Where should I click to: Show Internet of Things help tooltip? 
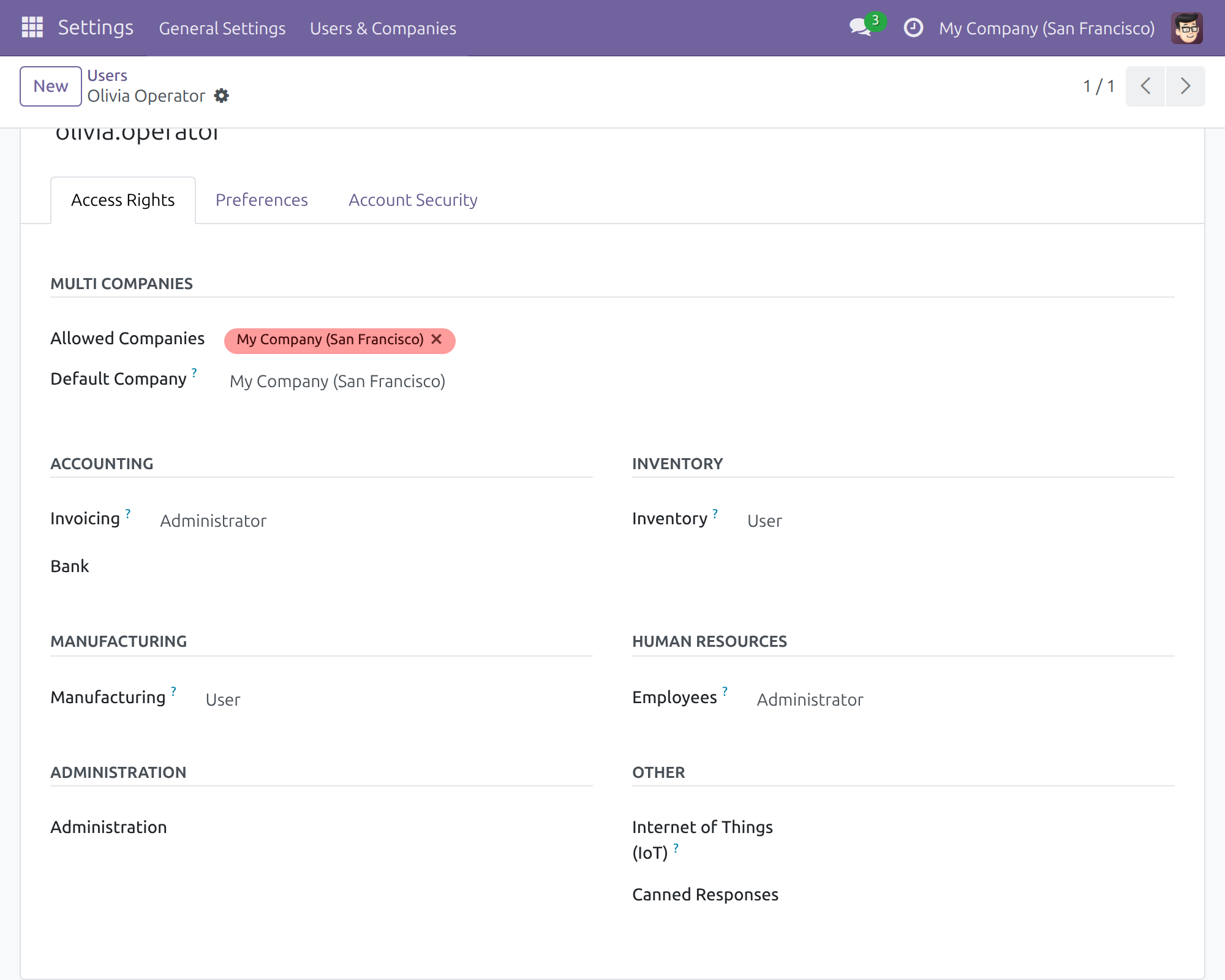[676, 848]
